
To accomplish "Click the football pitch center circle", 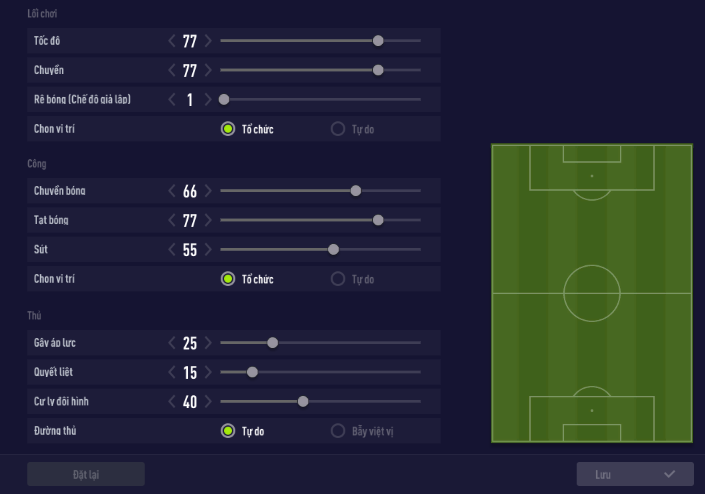I will point(591,293).
